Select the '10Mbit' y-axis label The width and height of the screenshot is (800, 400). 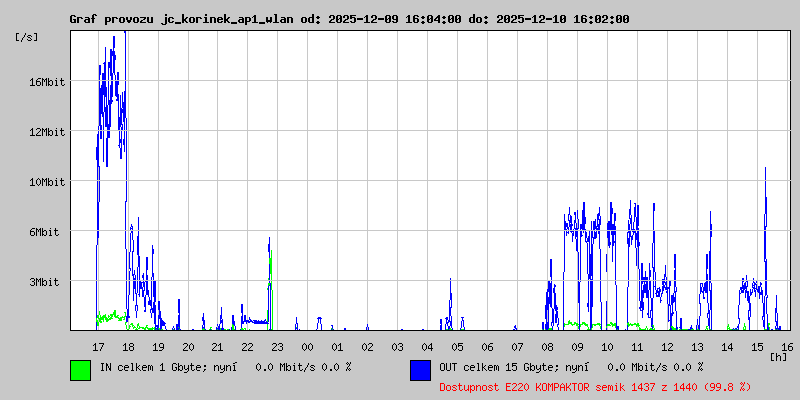47,182
